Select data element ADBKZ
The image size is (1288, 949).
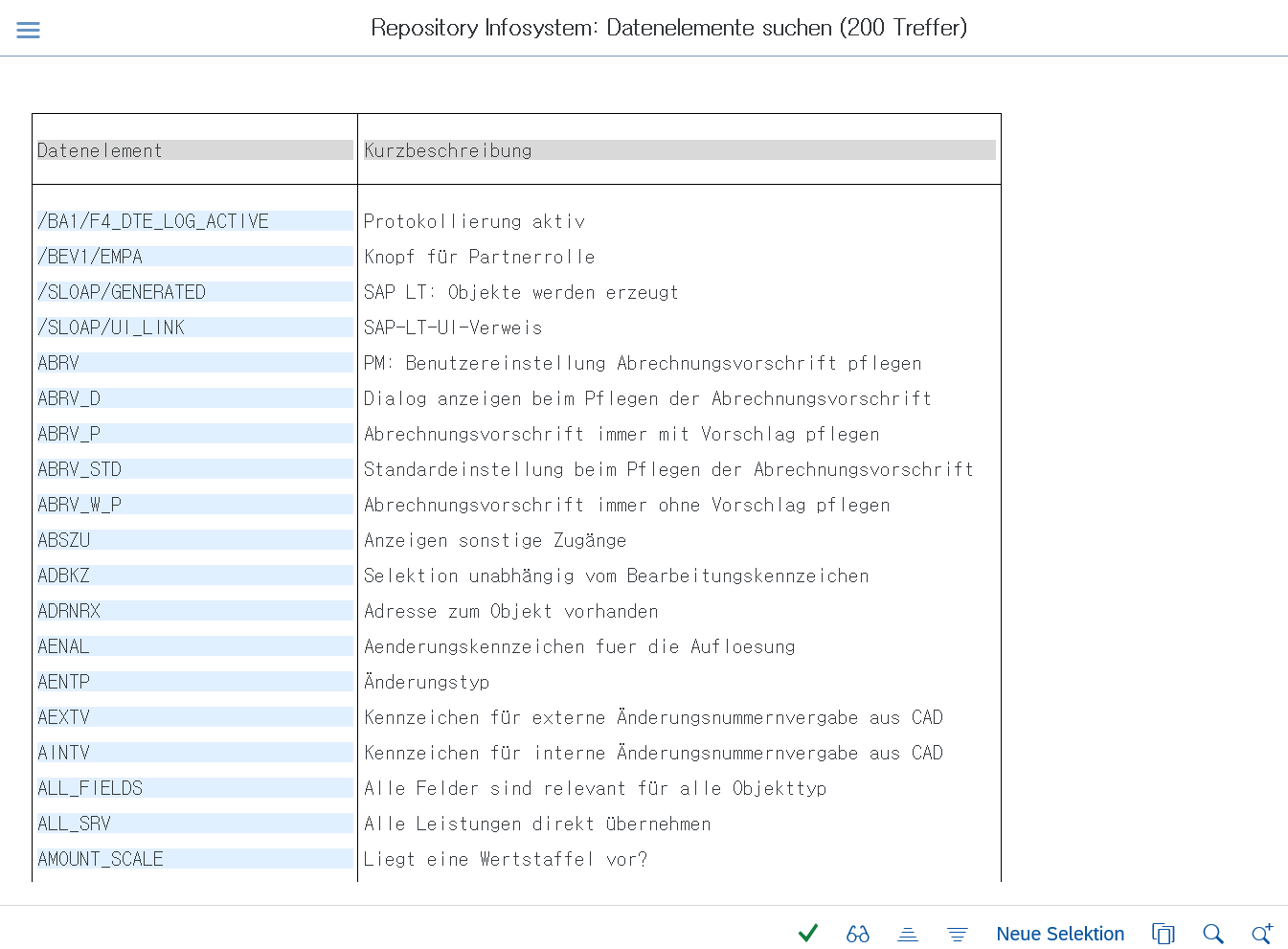(195, 576)
